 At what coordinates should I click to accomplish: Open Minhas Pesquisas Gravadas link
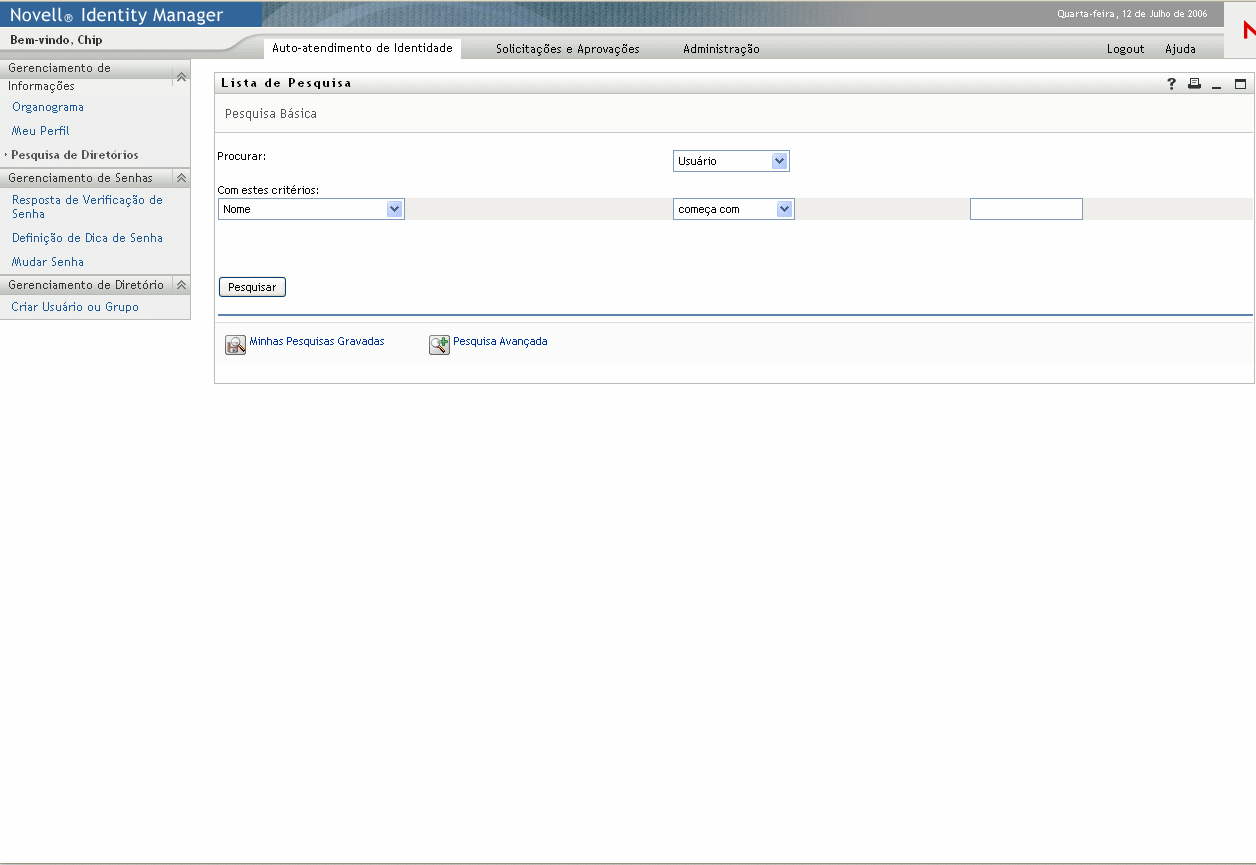[x=317, y=341]
